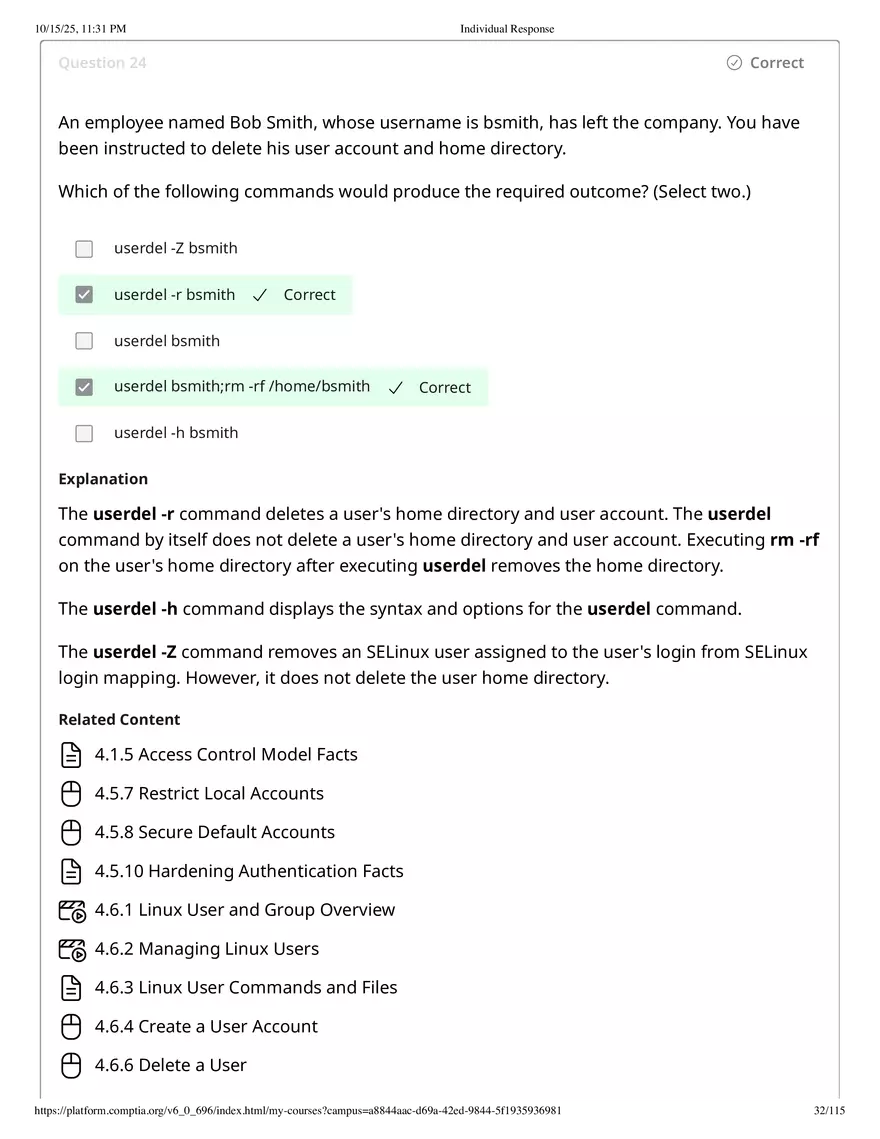Select the lab icon next to 4.6.4 Create a User Account
The width and height of the screenshot is (880, 1139).
pos(71,1026)
